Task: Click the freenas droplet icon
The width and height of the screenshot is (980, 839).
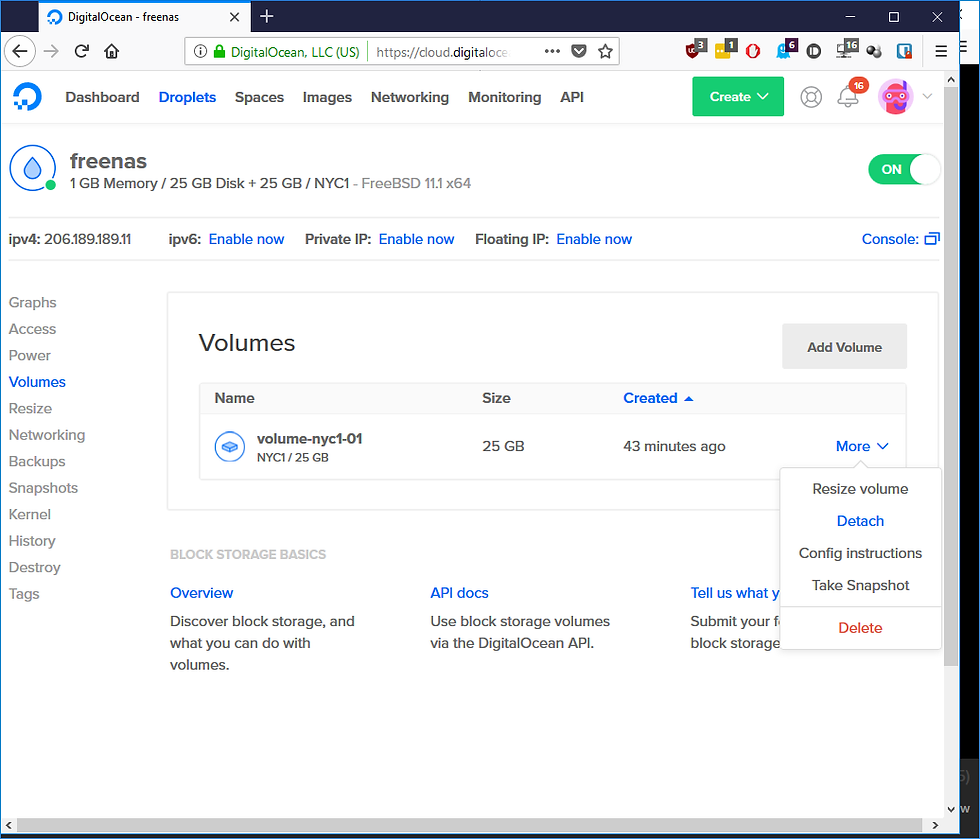Action: pyautogui.click(x=32, y=168)
